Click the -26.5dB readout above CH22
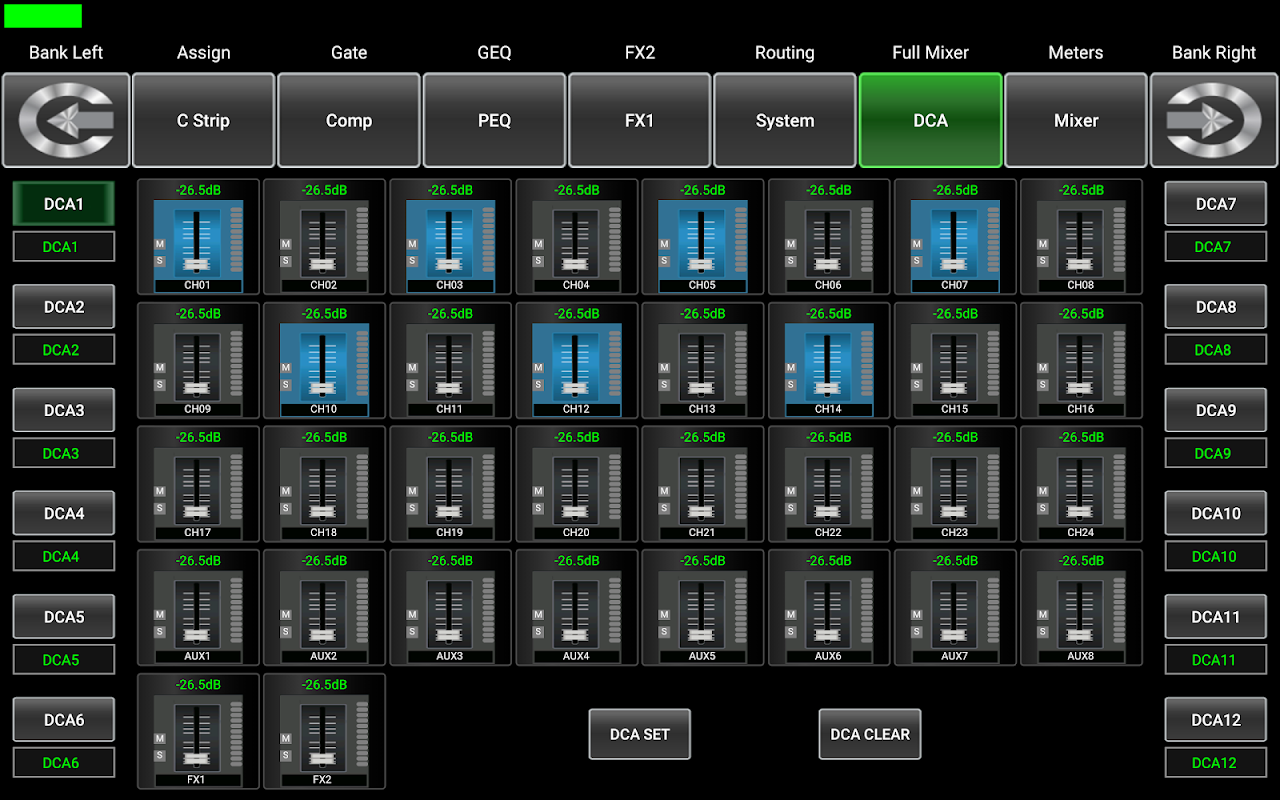1280x800 pixels. pos(829,437)
